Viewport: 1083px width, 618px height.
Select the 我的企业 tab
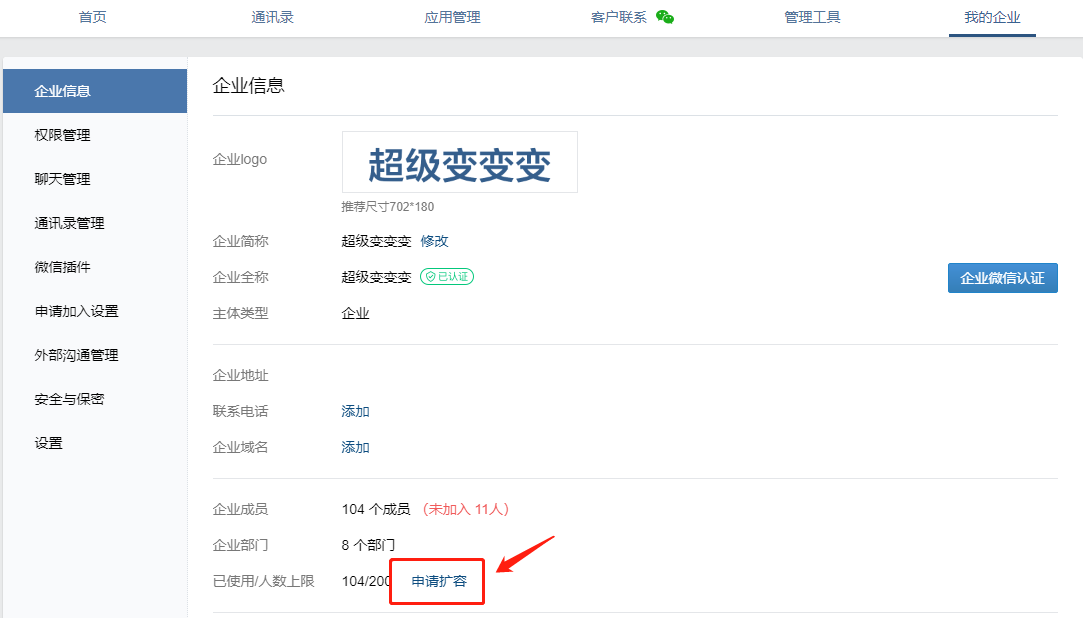992,17
